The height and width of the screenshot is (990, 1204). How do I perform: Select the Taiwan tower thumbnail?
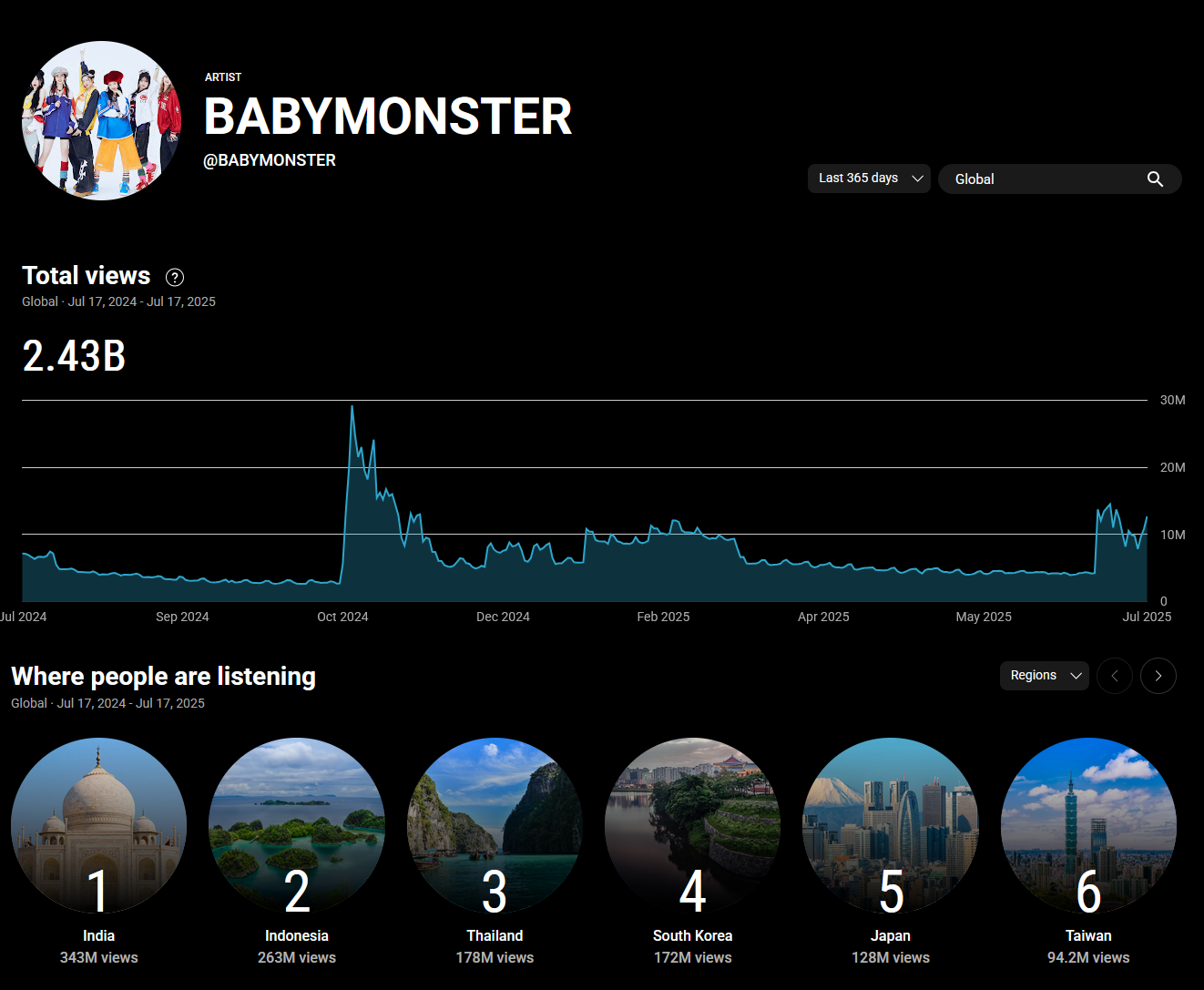point(1088,825)
